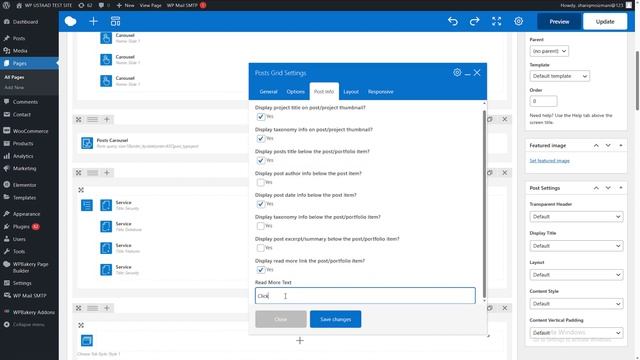This screenshot has width=640, height=360.
Task: Open Content Vertical Padding dropdown
Action: (576, 333)
